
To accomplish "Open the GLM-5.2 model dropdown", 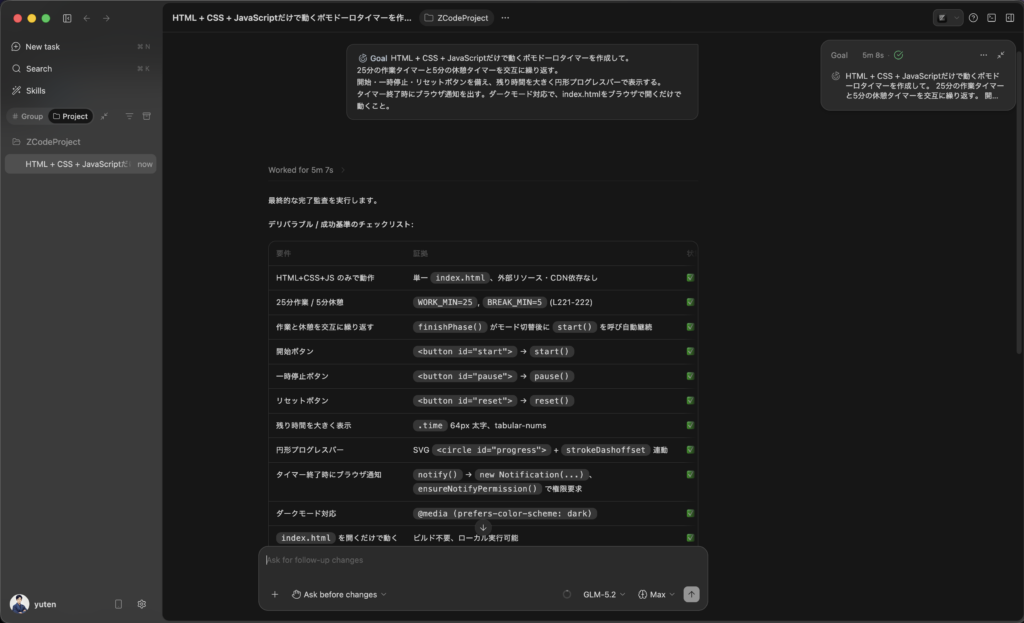I will pos(604,594).
